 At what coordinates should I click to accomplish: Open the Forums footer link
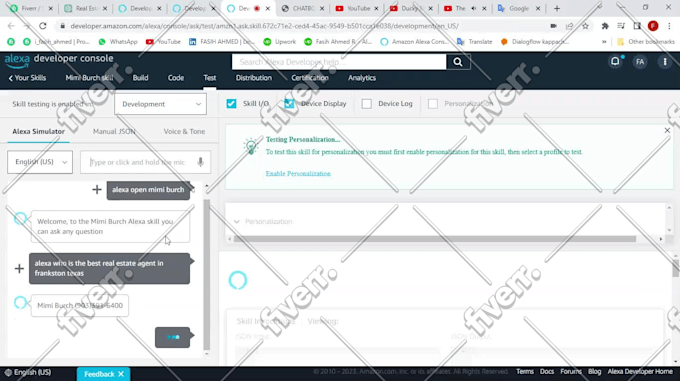click(571, 371)
